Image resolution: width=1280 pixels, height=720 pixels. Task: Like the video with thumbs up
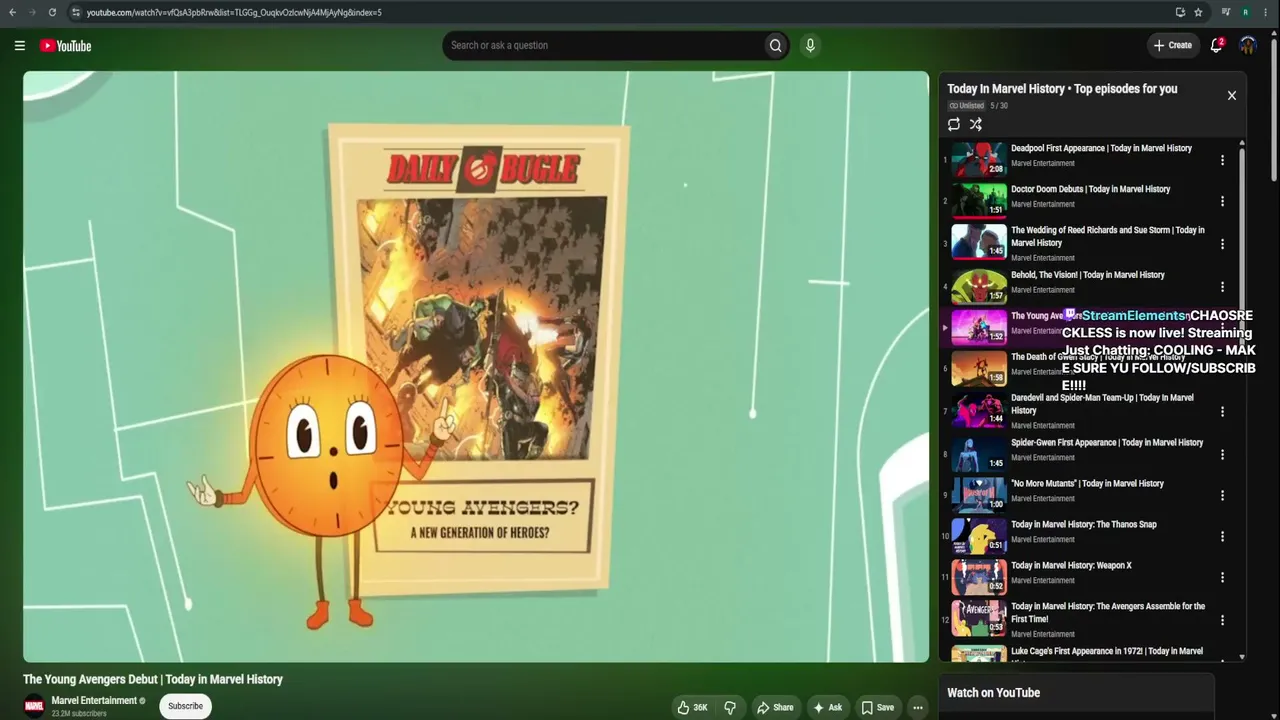coord(692,707)
